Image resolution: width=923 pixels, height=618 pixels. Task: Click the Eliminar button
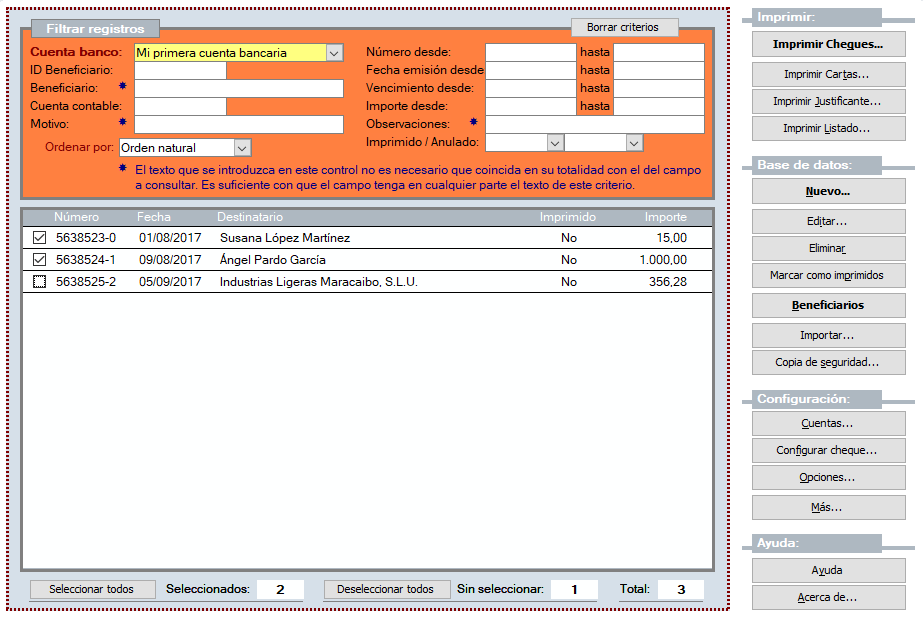(x=828, y=247)
